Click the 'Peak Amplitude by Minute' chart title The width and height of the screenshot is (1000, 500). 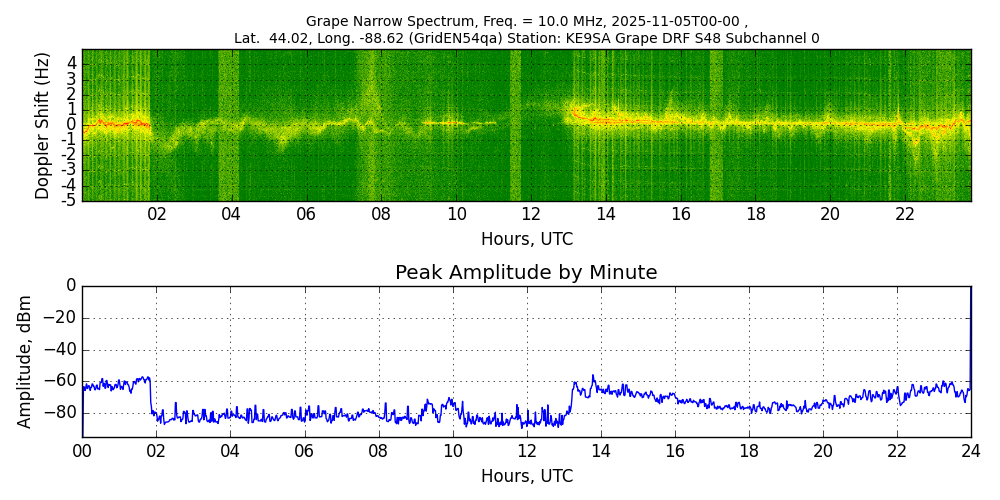tap(526, 273)
